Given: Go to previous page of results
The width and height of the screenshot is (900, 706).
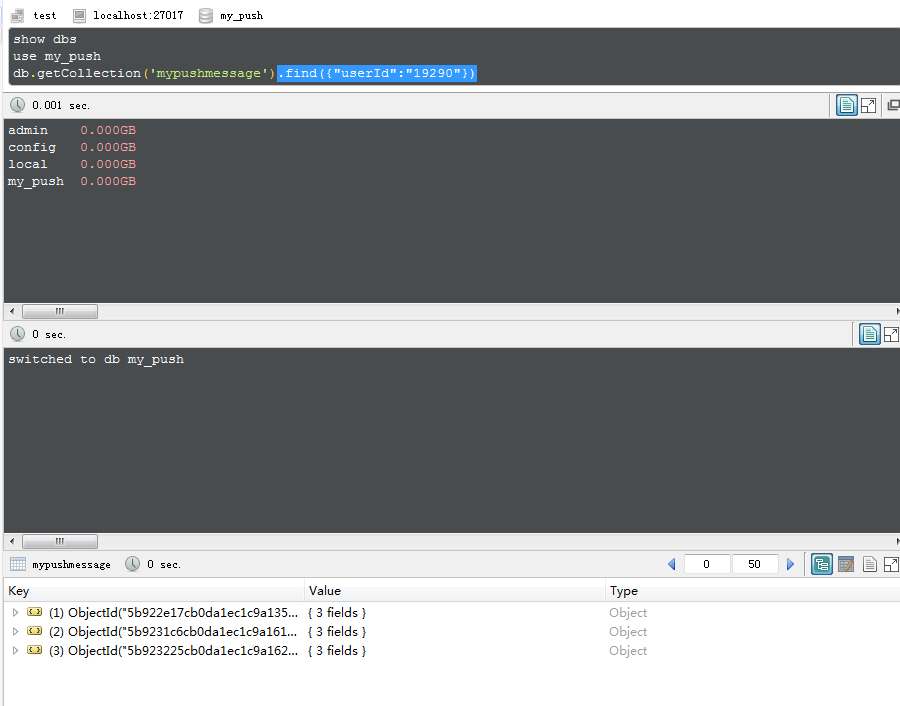Looking at the screenshot, I should [671, 564].
